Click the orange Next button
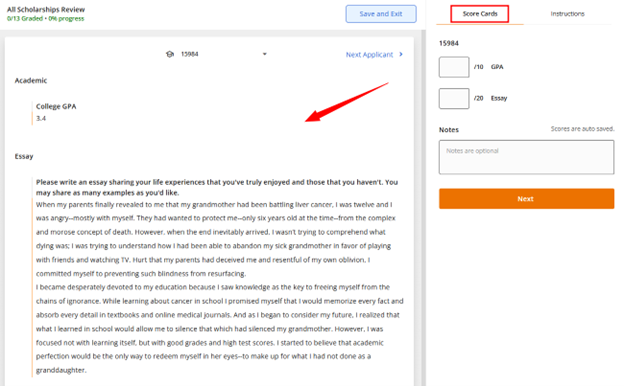624x386 pixels. tap(526, 199)
